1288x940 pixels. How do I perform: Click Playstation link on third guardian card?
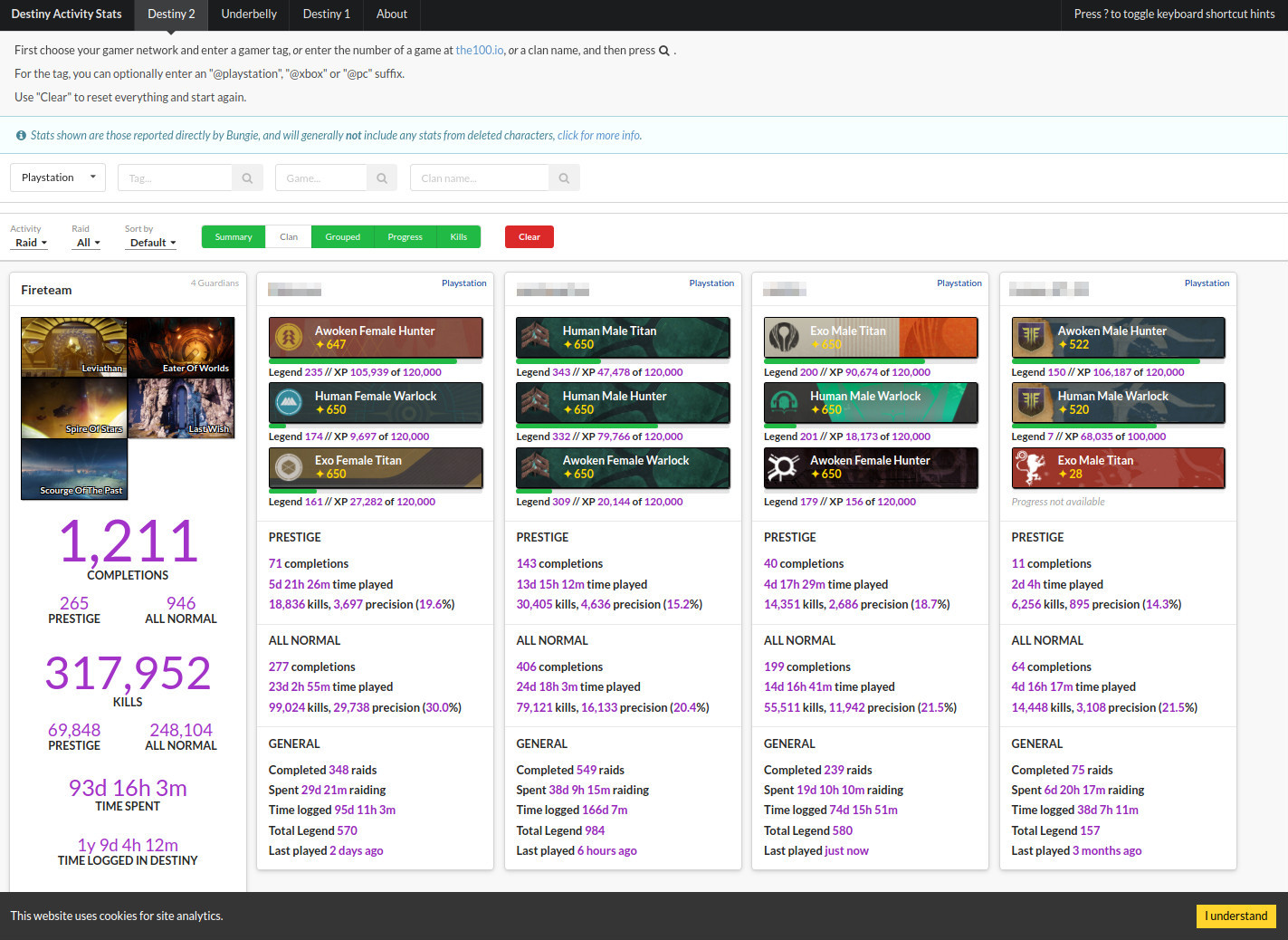click(959, 283)
